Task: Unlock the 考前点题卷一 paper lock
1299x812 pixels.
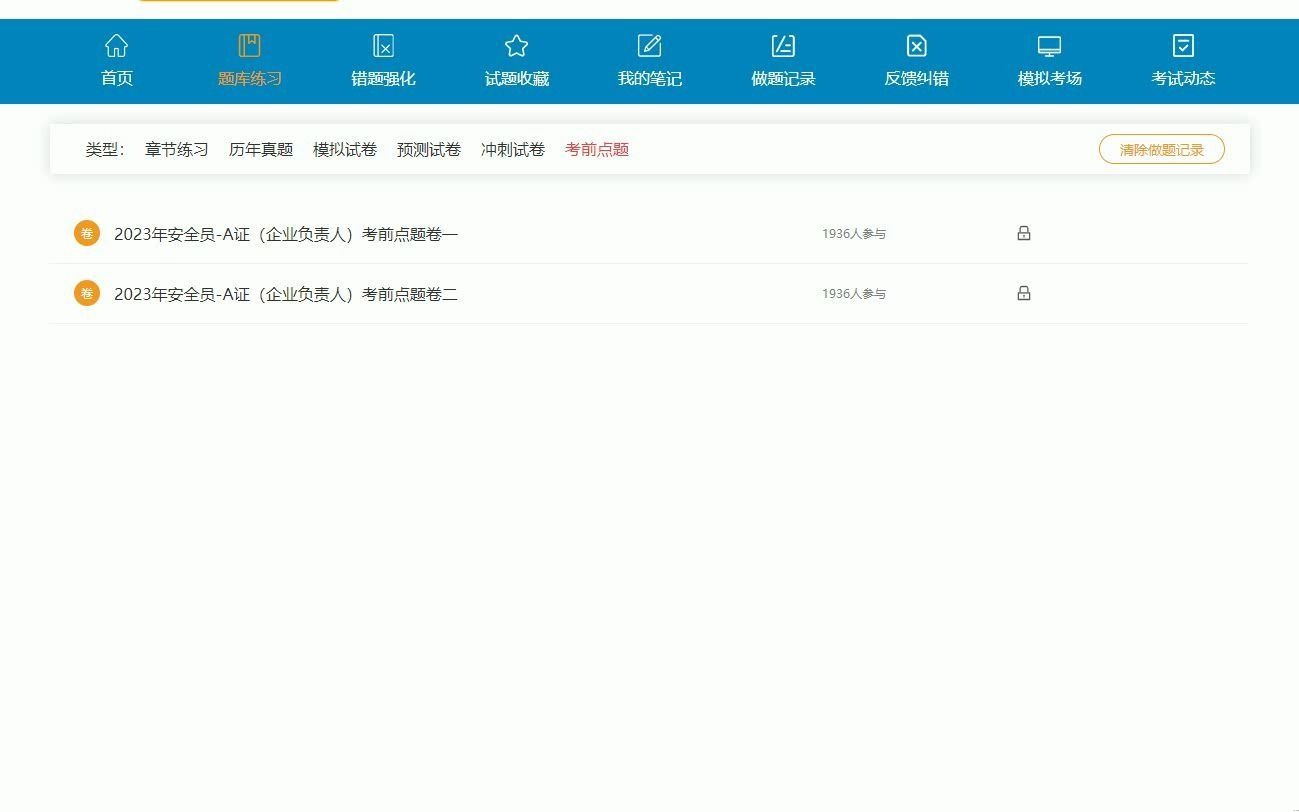Action: coord(1023,232)
